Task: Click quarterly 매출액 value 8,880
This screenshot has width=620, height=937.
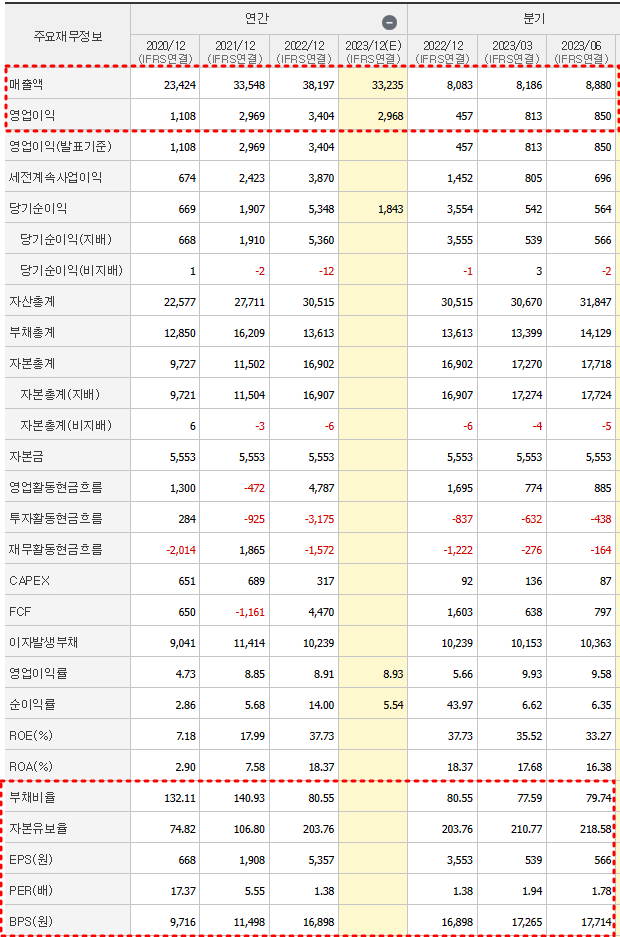Action: (x=598, y=85)
